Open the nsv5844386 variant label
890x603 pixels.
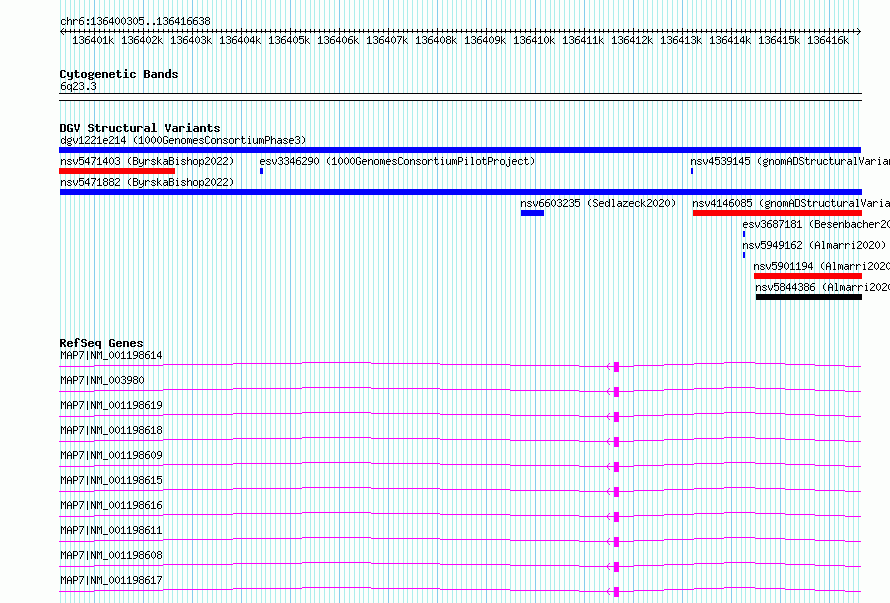pos(822,287)
